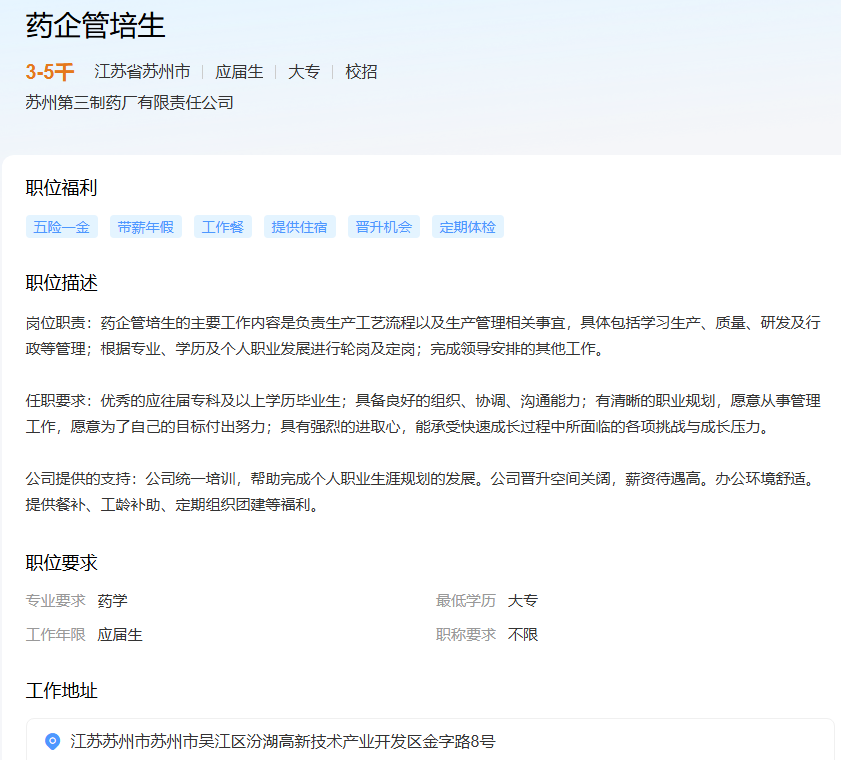This screenshot has width=841, height=760.
Task: Click the 药学 major requirement value
Action: click(112, 601)
